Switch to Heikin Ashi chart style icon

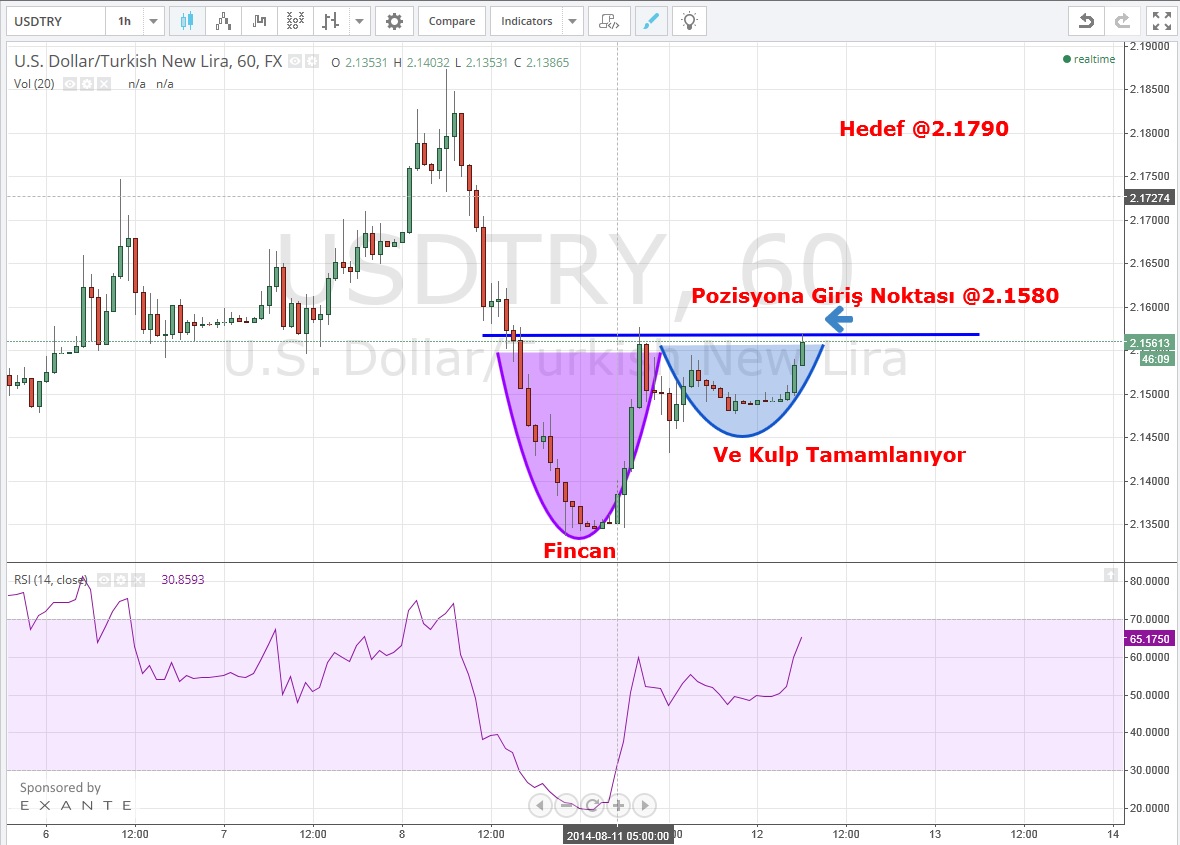click(223, 21)
